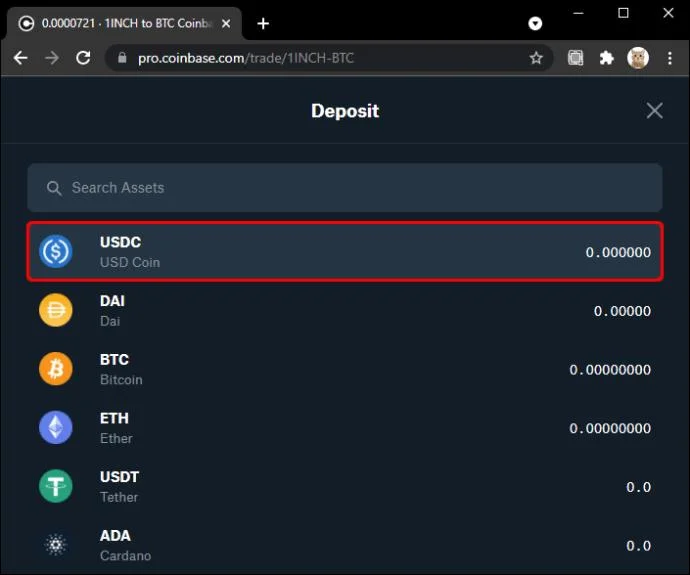Click the Bitcoin logo icon

[55, 369]
